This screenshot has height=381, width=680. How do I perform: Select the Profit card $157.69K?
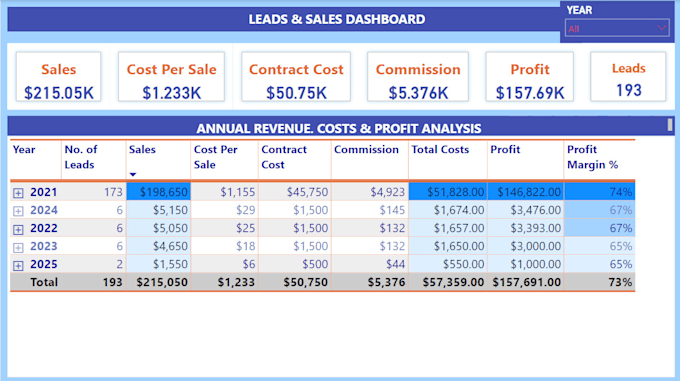[530, 77]
